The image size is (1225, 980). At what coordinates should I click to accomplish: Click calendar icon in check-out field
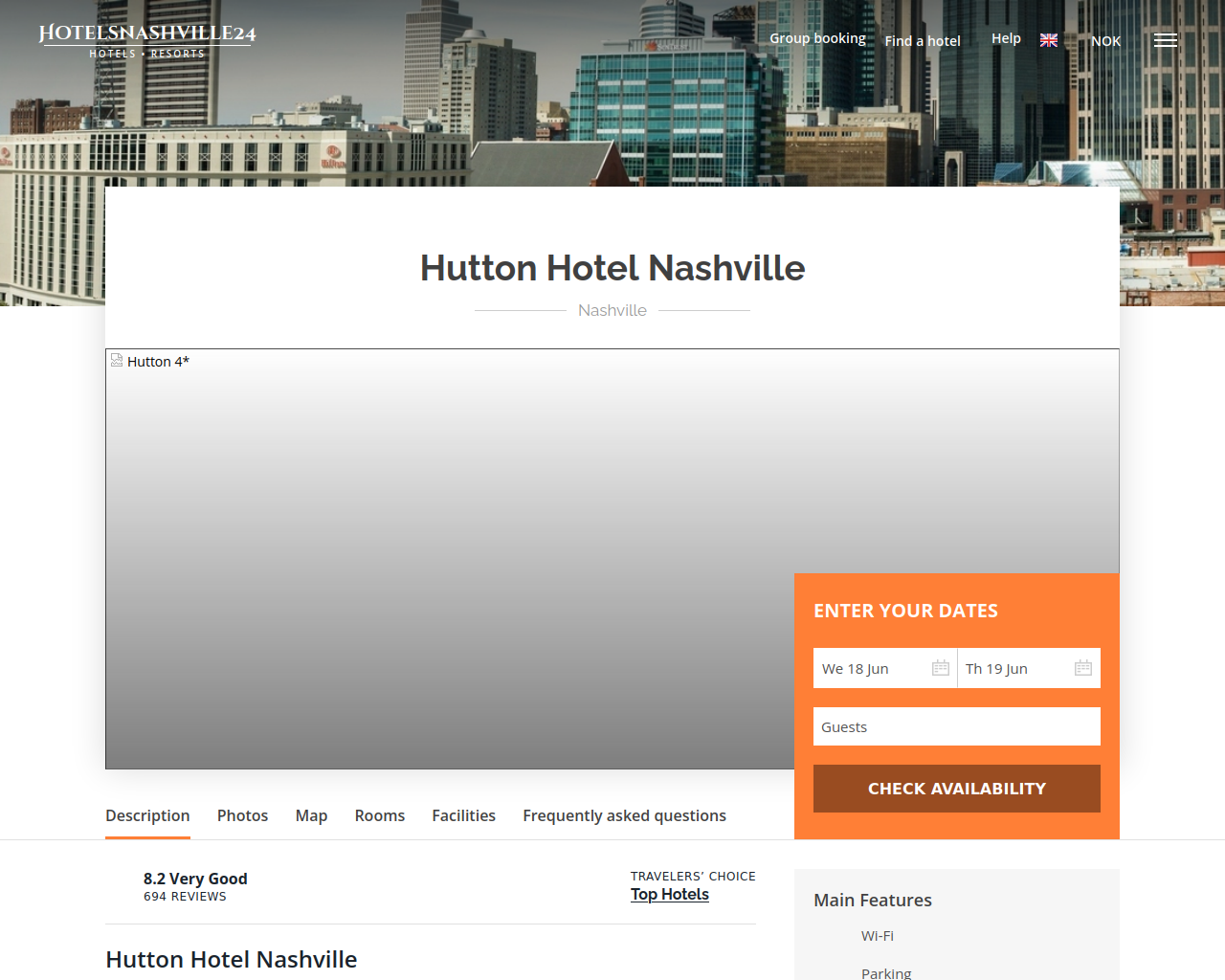(x=1083, y=668)
